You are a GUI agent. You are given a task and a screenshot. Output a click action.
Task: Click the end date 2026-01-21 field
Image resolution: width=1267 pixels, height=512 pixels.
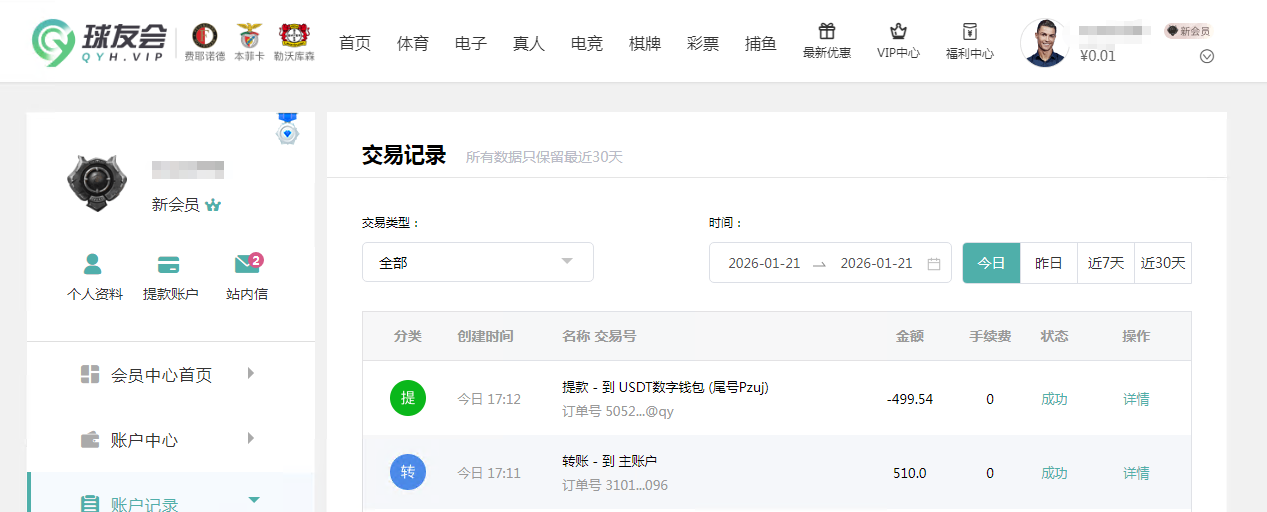[876, 263]
